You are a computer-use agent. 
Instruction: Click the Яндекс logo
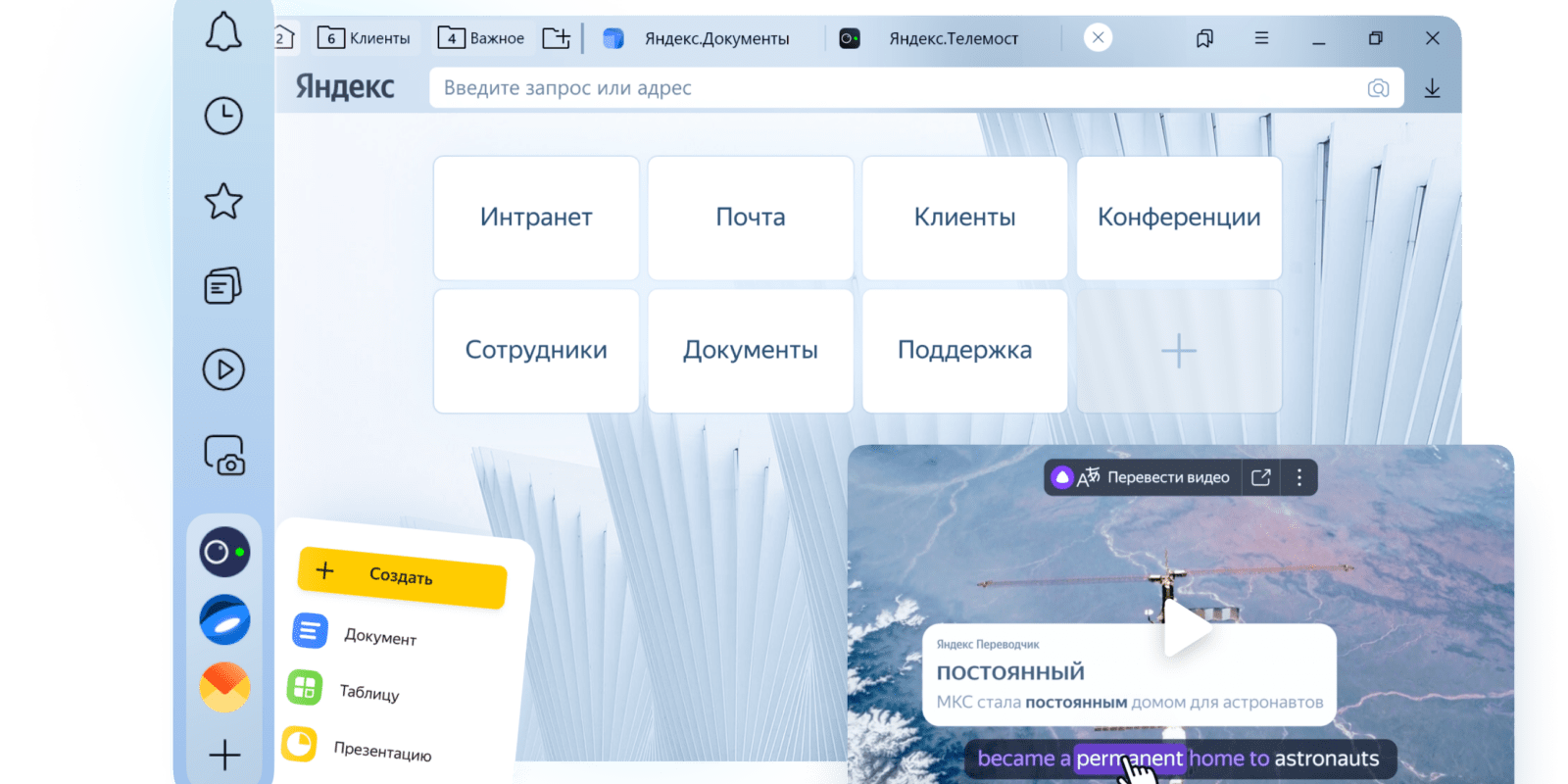[x=345, y=87]
